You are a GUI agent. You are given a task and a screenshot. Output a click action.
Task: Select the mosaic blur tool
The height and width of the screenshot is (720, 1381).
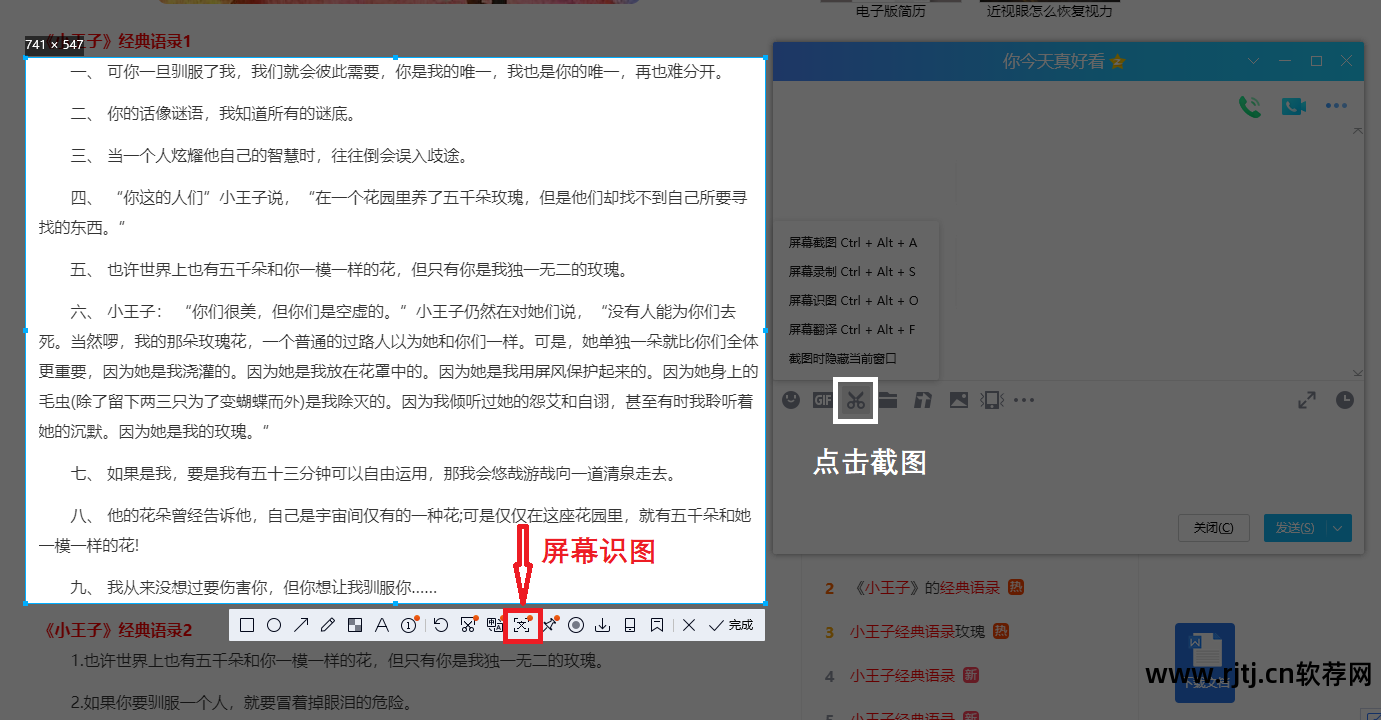point(354,626)
